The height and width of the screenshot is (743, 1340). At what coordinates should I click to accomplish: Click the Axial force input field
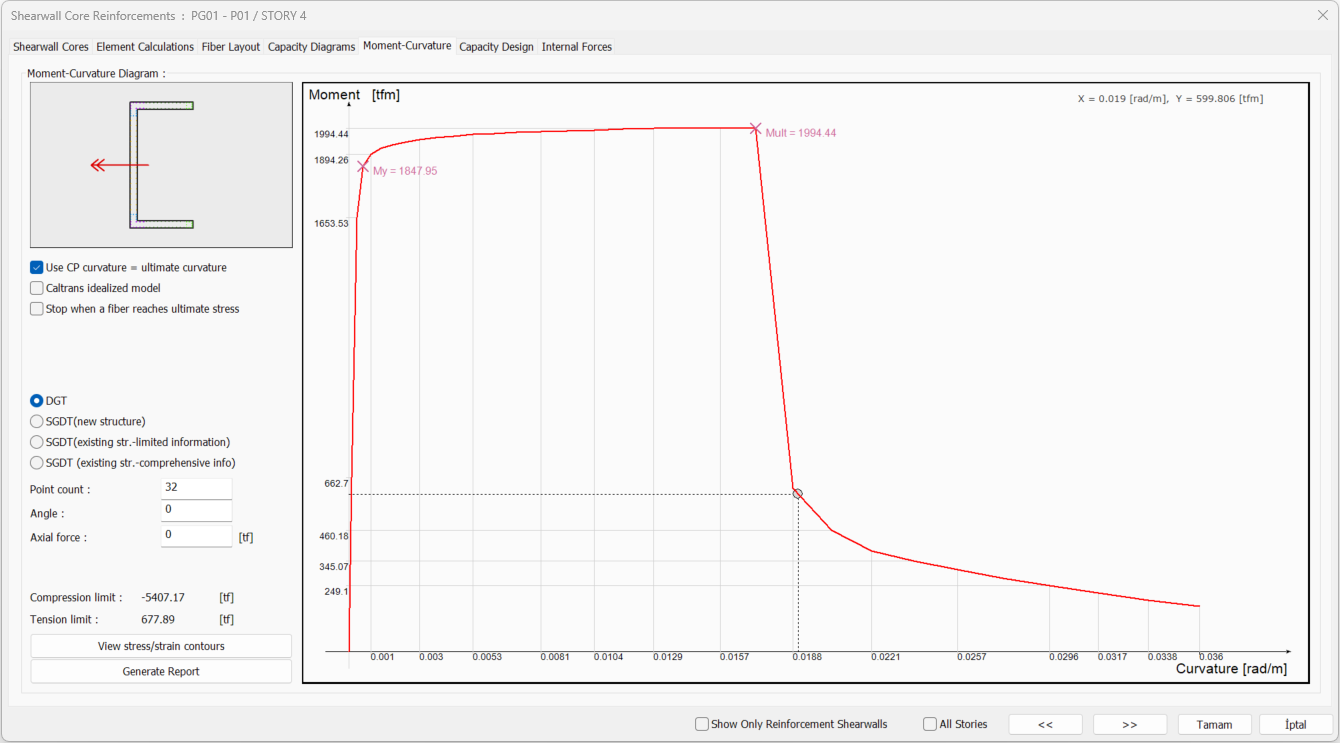point(196,536)
